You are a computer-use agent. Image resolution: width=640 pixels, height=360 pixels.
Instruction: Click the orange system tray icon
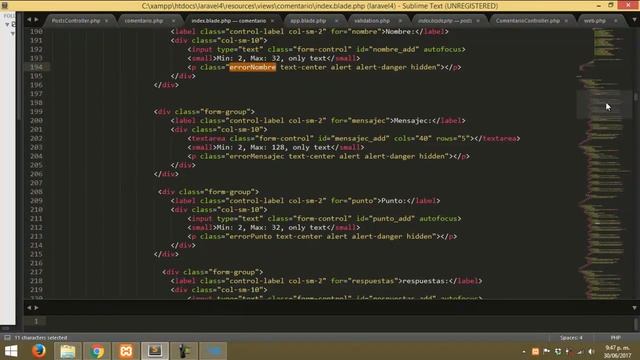535,351
